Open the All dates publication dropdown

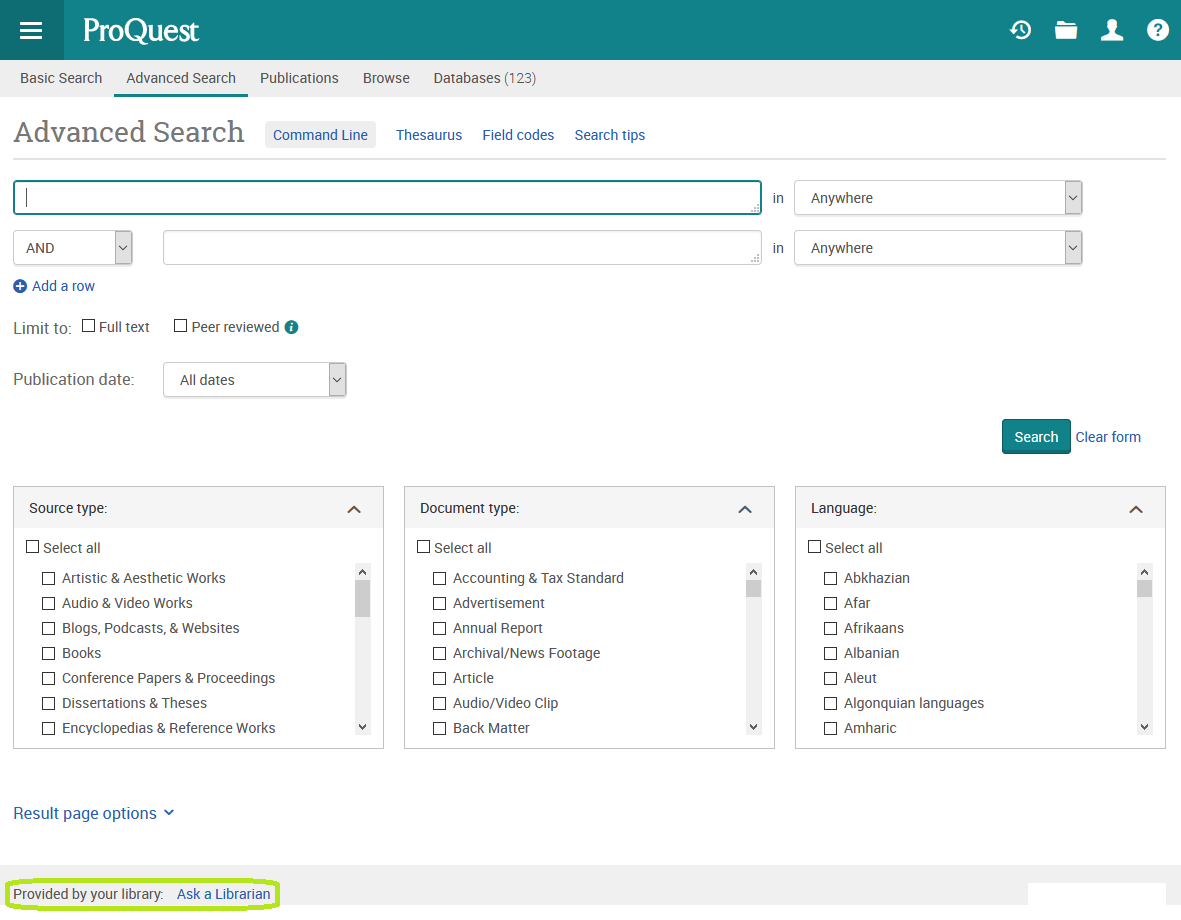point(255,380)
